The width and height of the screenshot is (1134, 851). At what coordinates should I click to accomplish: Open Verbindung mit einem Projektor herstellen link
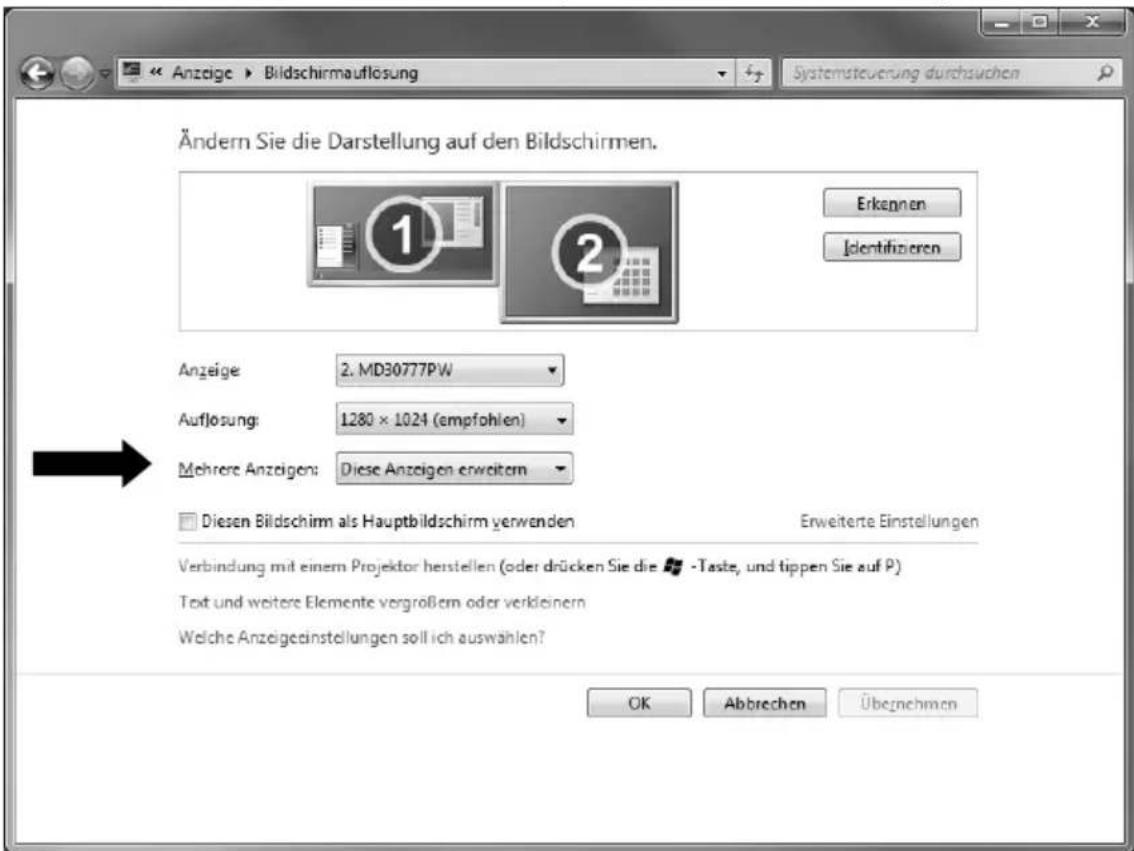click(x=337, y=566)
